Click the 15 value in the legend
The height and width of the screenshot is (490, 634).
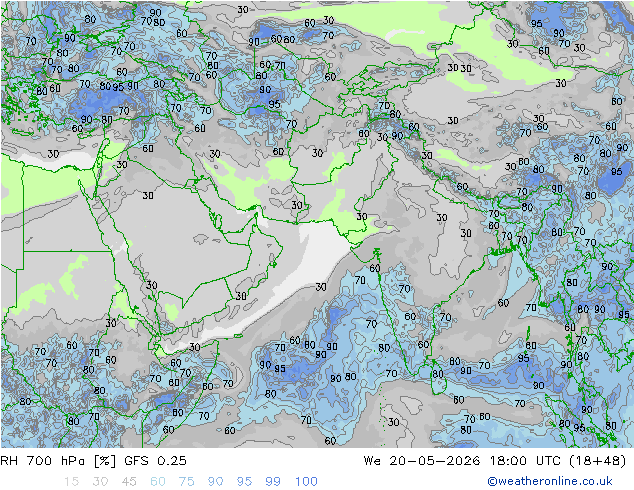pyautogui.click(x=71, y=481)
